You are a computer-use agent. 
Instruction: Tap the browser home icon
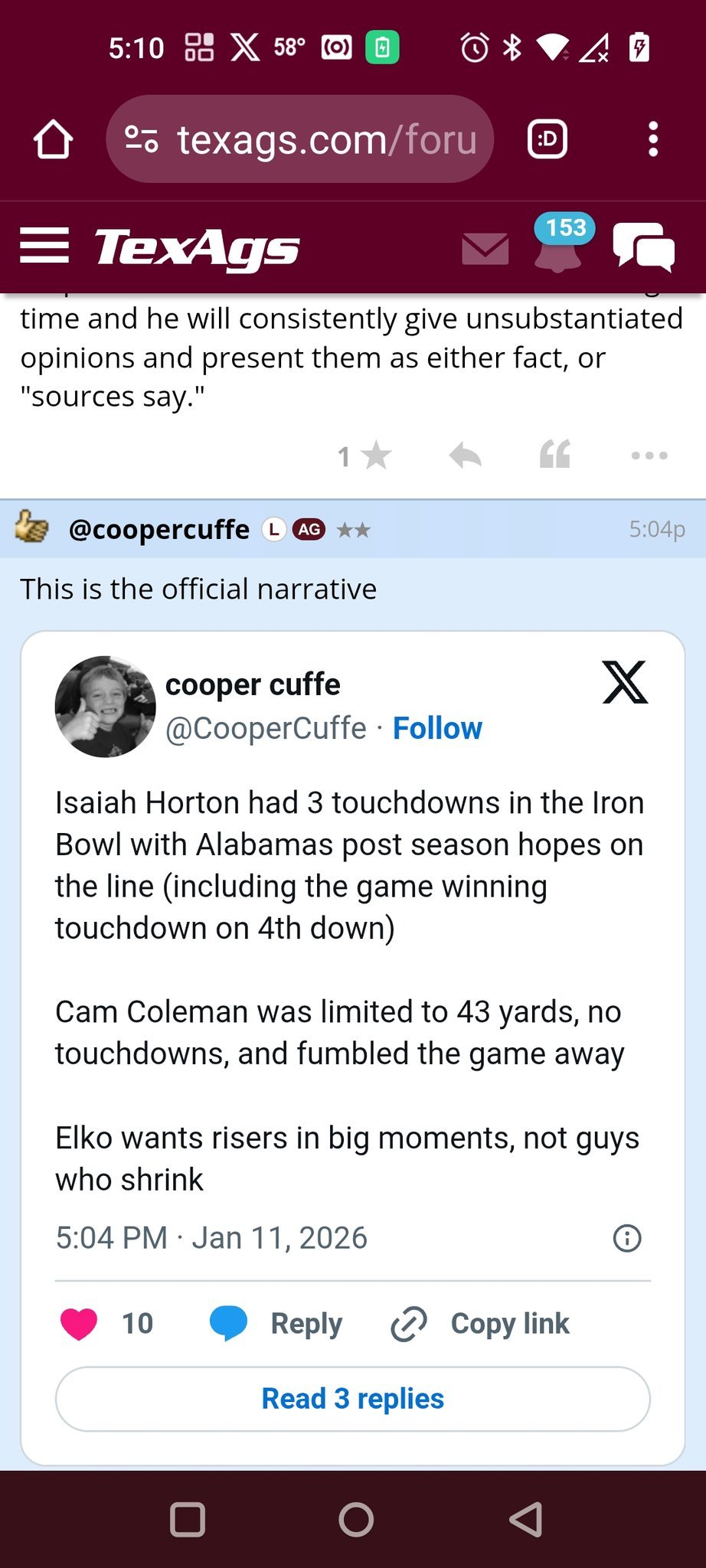click(x=53, y=139)
